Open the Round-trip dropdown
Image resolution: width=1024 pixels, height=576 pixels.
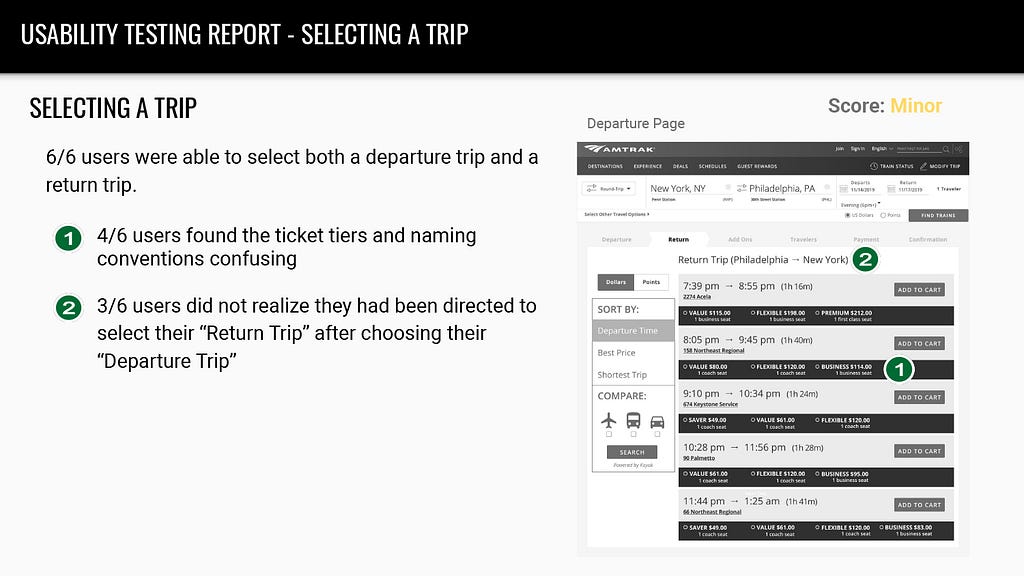click(609, 189)
